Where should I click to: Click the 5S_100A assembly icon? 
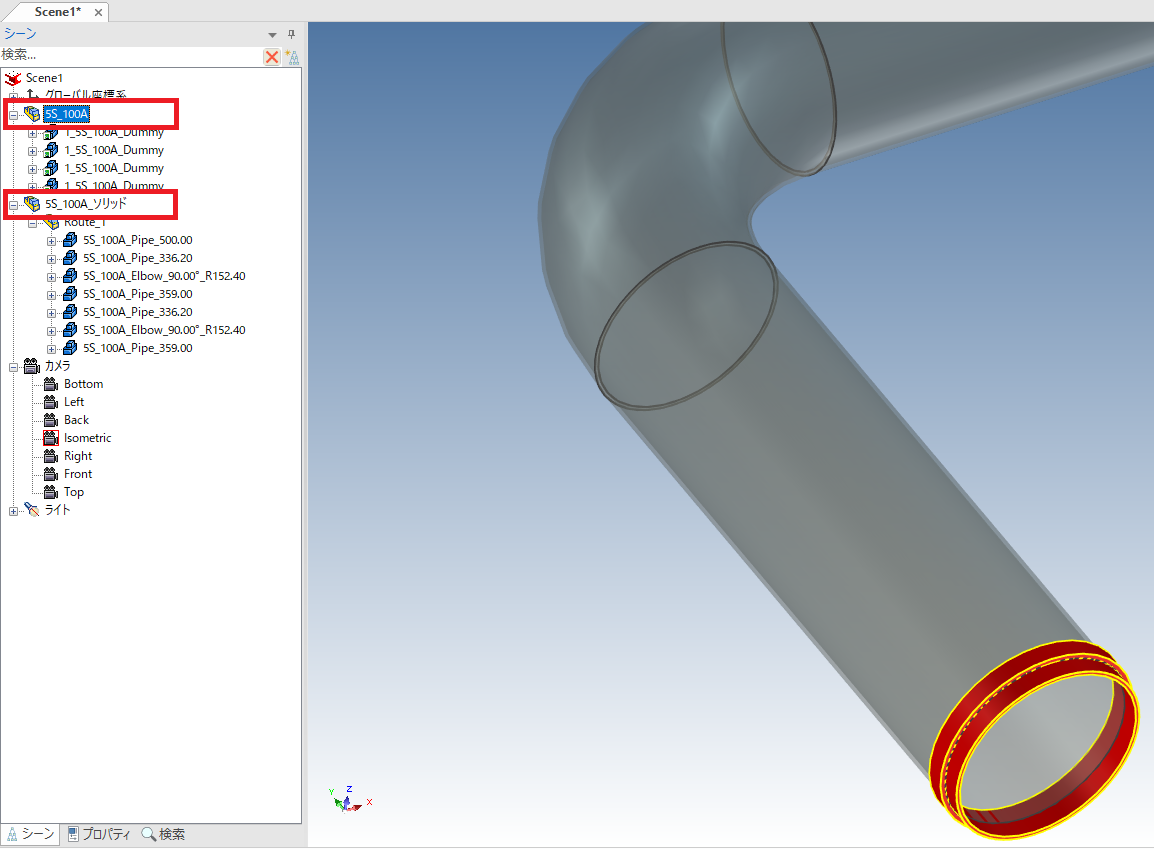tap(32, 114)
